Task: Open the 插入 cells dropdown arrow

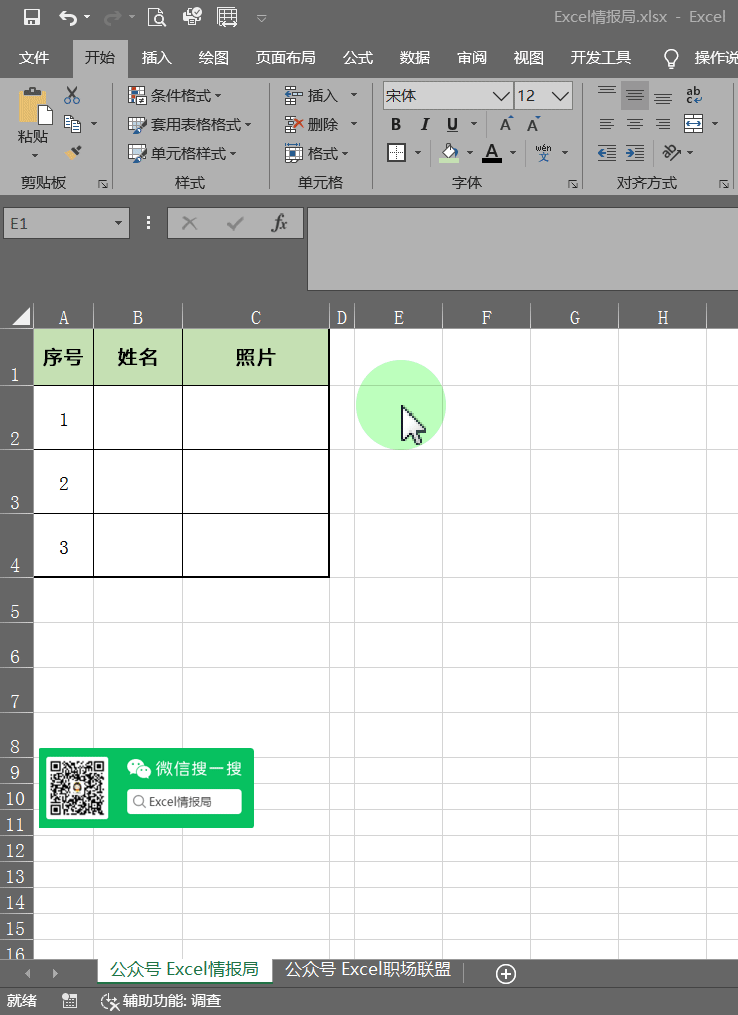Action: click(x=353, y=95)
